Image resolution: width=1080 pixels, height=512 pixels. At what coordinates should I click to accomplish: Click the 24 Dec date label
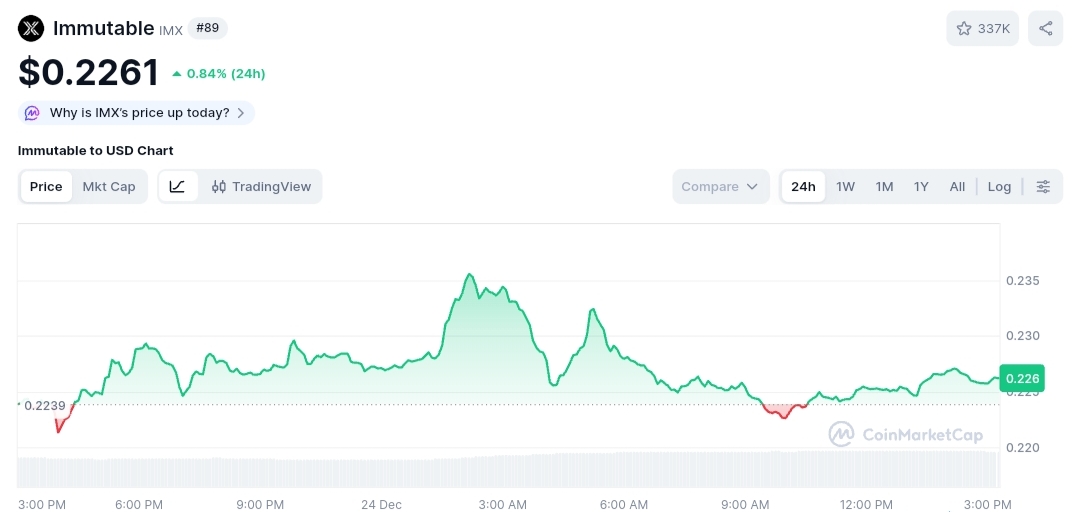click(x=381, y=504)
